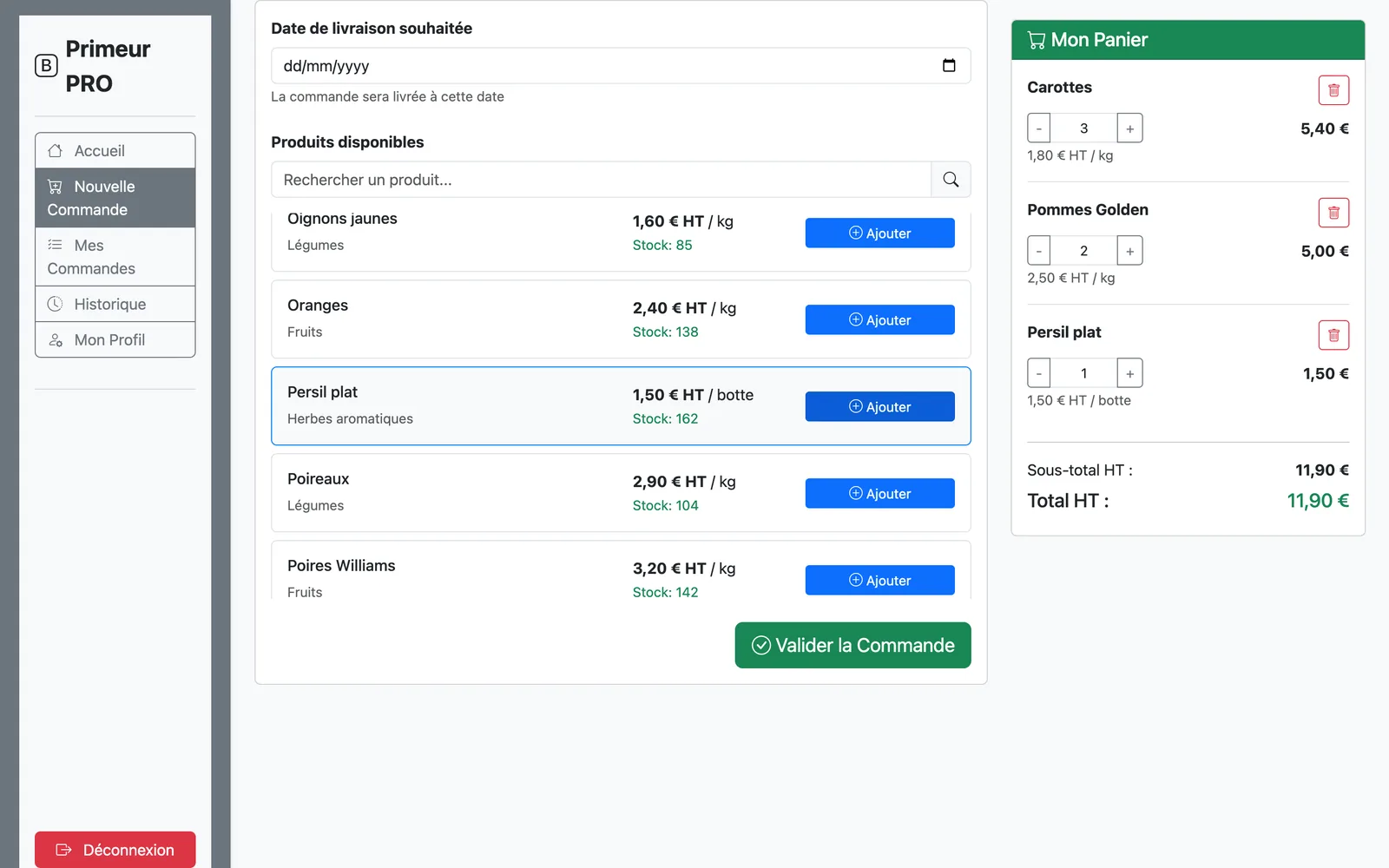Viewport: 1389px width, 868px height.
Task: Add Oranges with the Ajouter button
Action: pyautogui.click(x=879, y=319)
